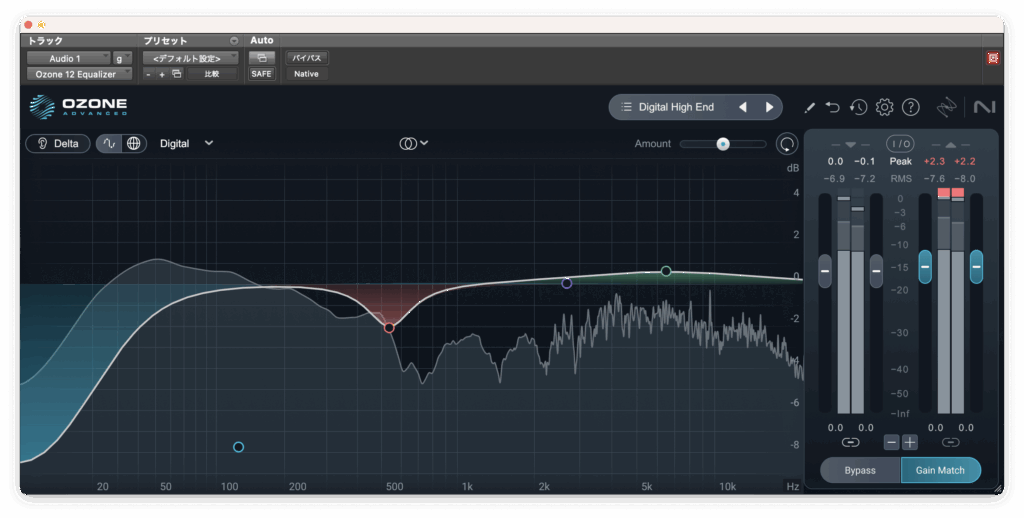Image resolution: width=1024 pixels, height=518 pixels.
Task: Load the next preset with right arrow
Action: (x=769, y=107)
